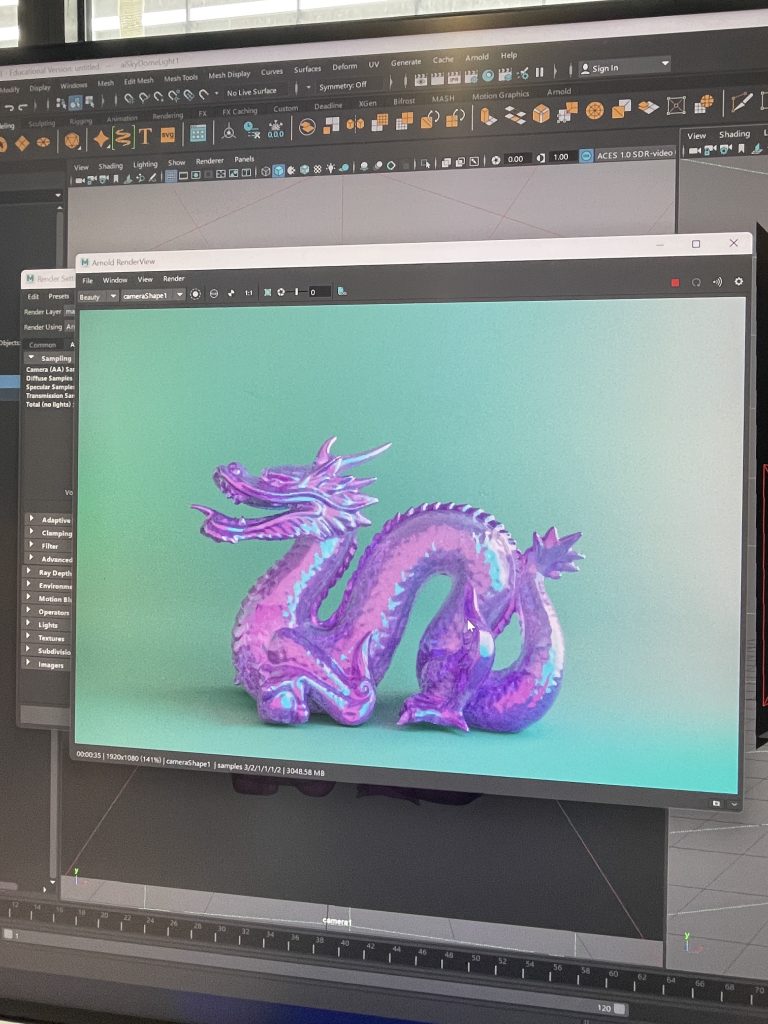Click the undo arrow icon

click(x=9, y=107)
